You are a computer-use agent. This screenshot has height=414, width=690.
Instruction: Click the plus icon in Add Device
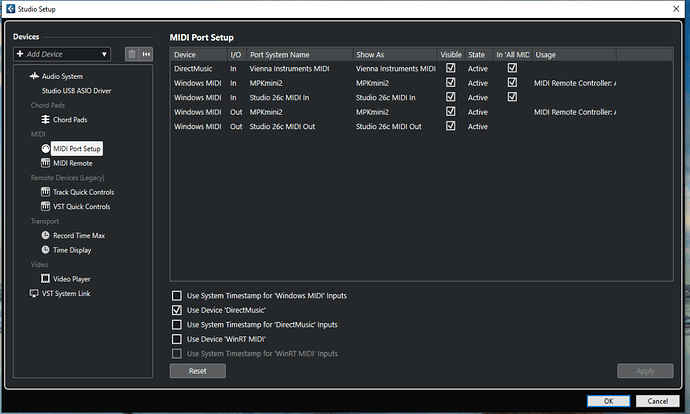click(20, 54)
